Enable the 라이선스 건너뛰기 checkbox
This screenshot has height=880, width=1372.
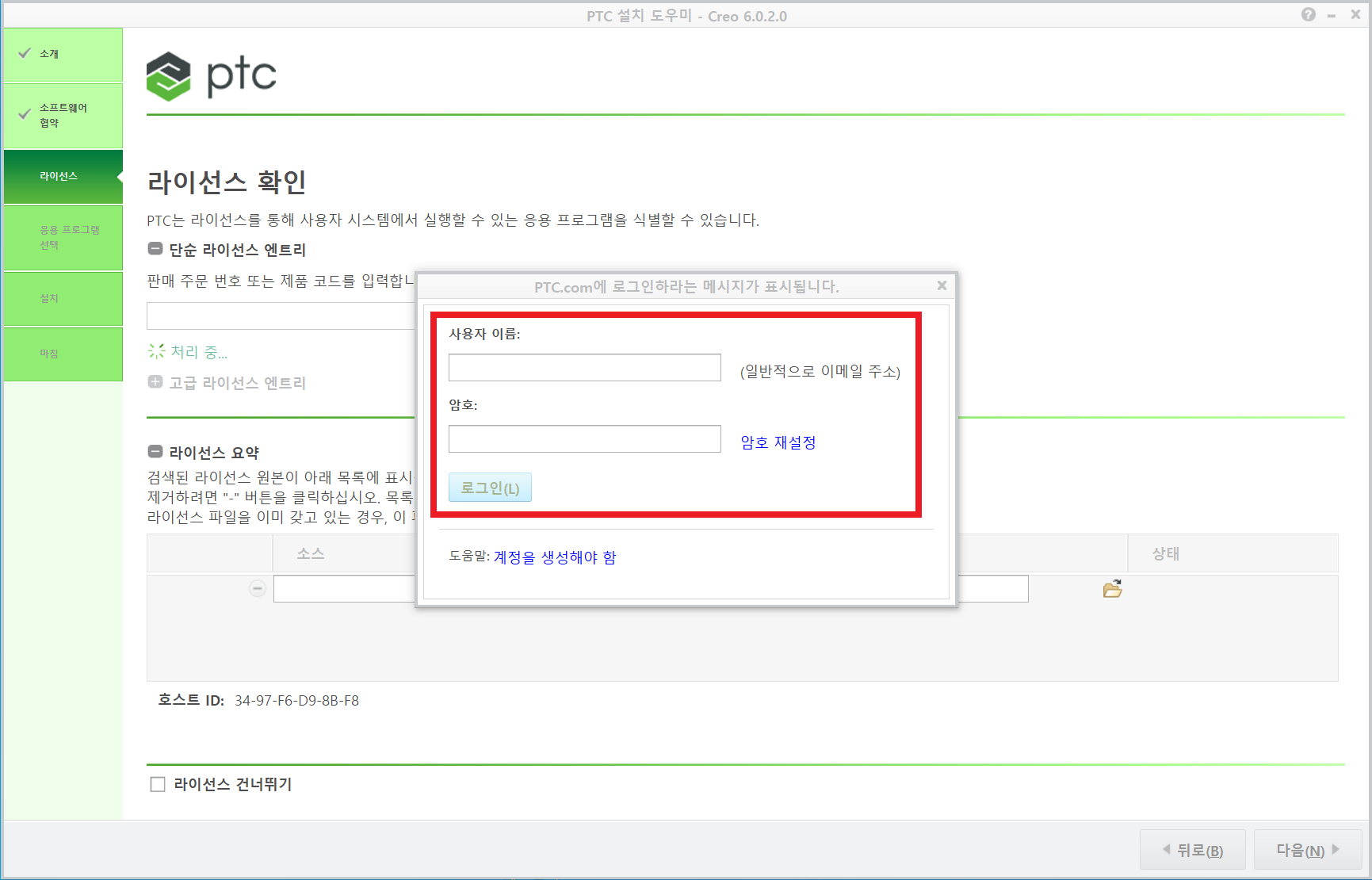point(158,784)
